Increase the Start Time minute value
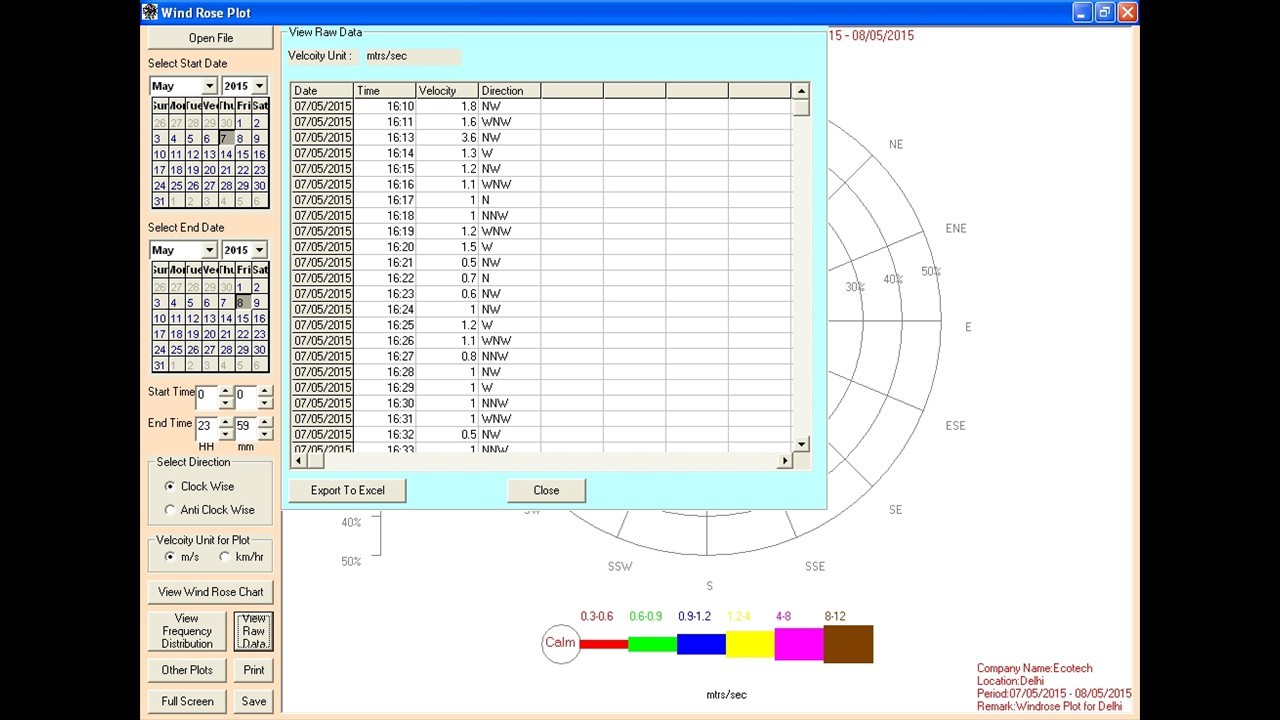 point(265,391)
